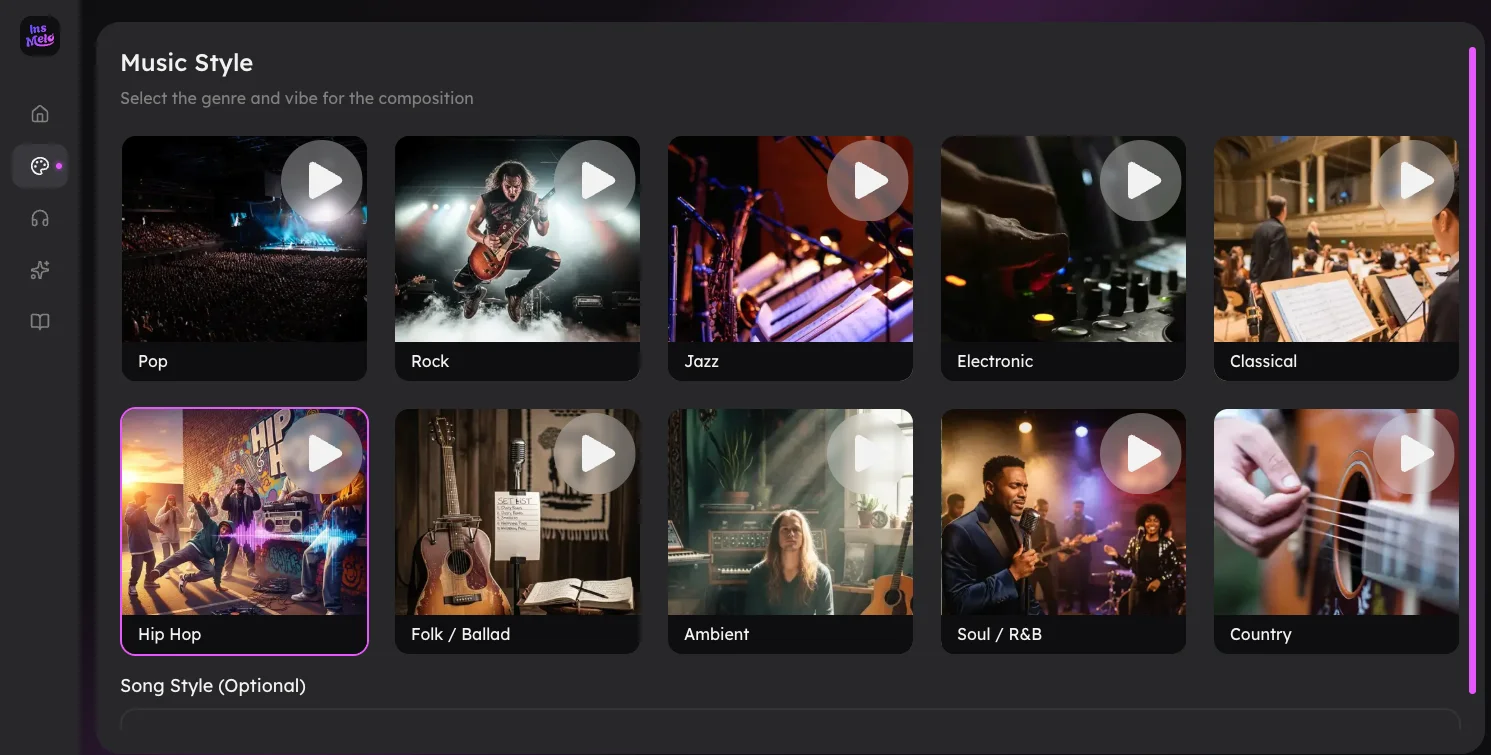Select the Country genre label
This screenshot has height=755, width=1491.
click(1260, 634)
